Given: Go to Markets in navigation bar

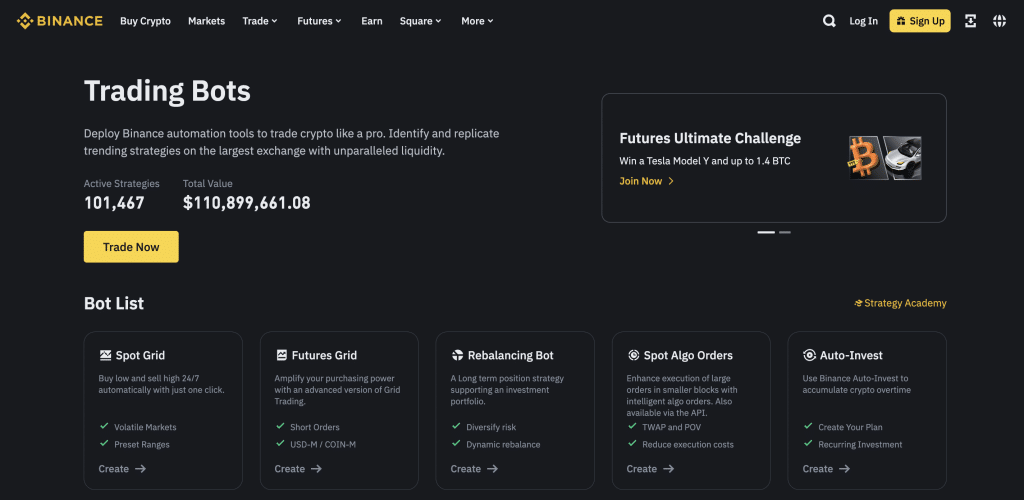Looking at the screenshot, I should 206,21.
